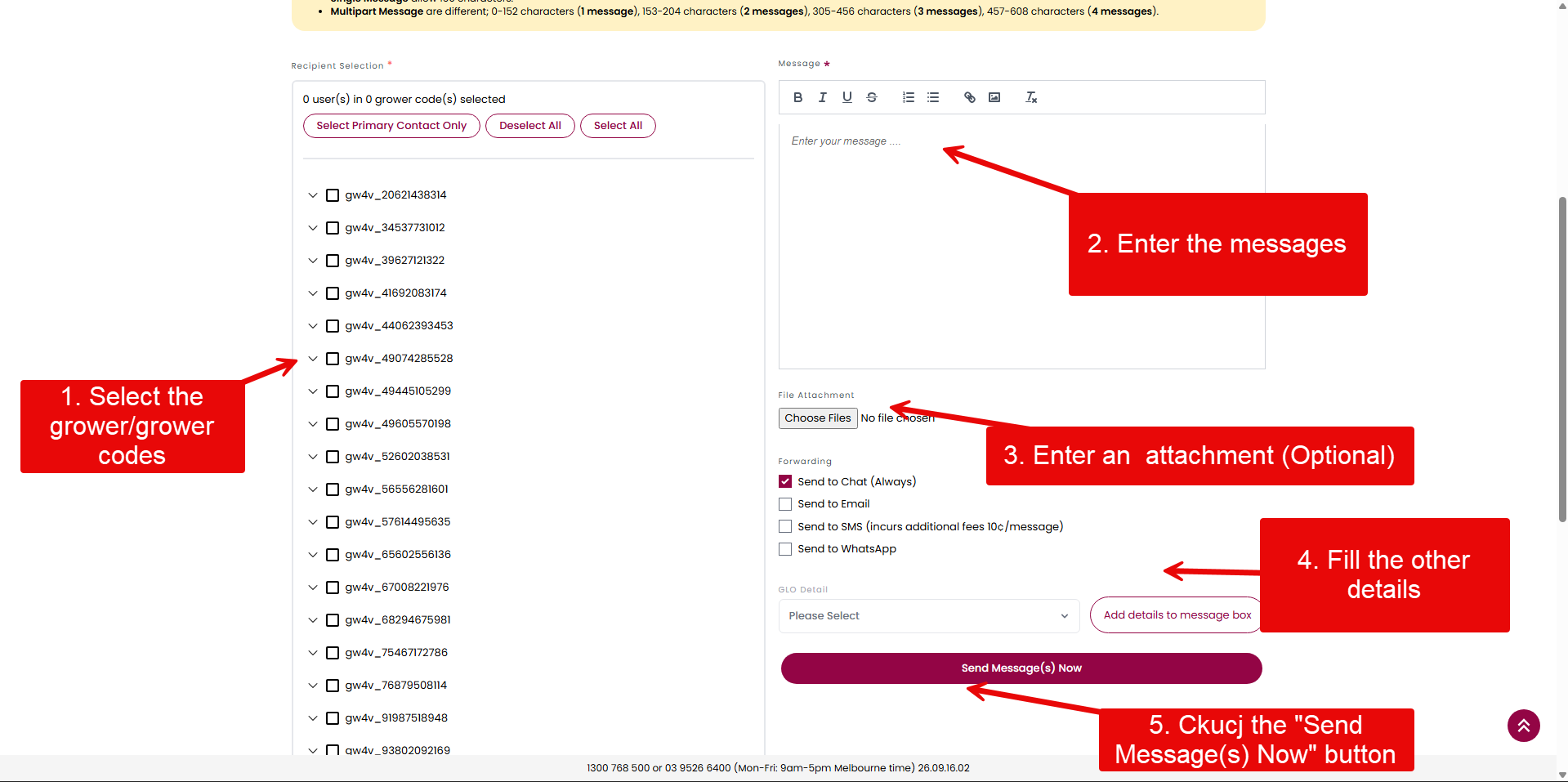
Task: Tick the Send to WhatsApp checkbox
Action: click(785, 549)
